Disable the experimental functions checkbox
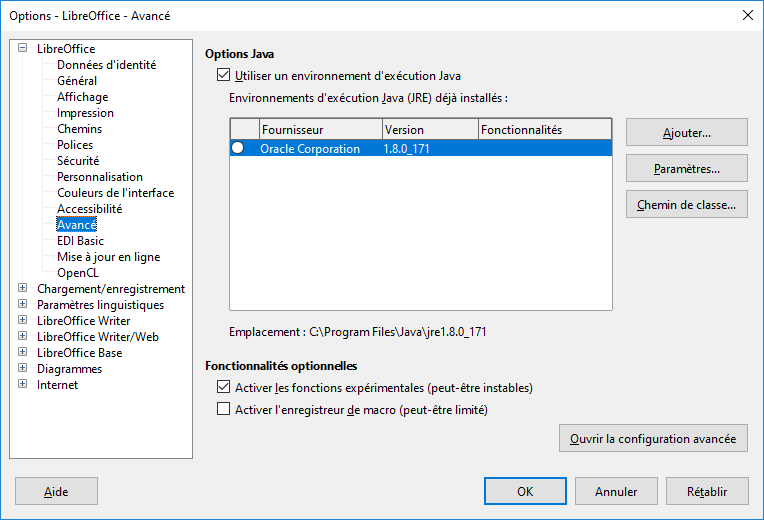 [x=223, y=387]
